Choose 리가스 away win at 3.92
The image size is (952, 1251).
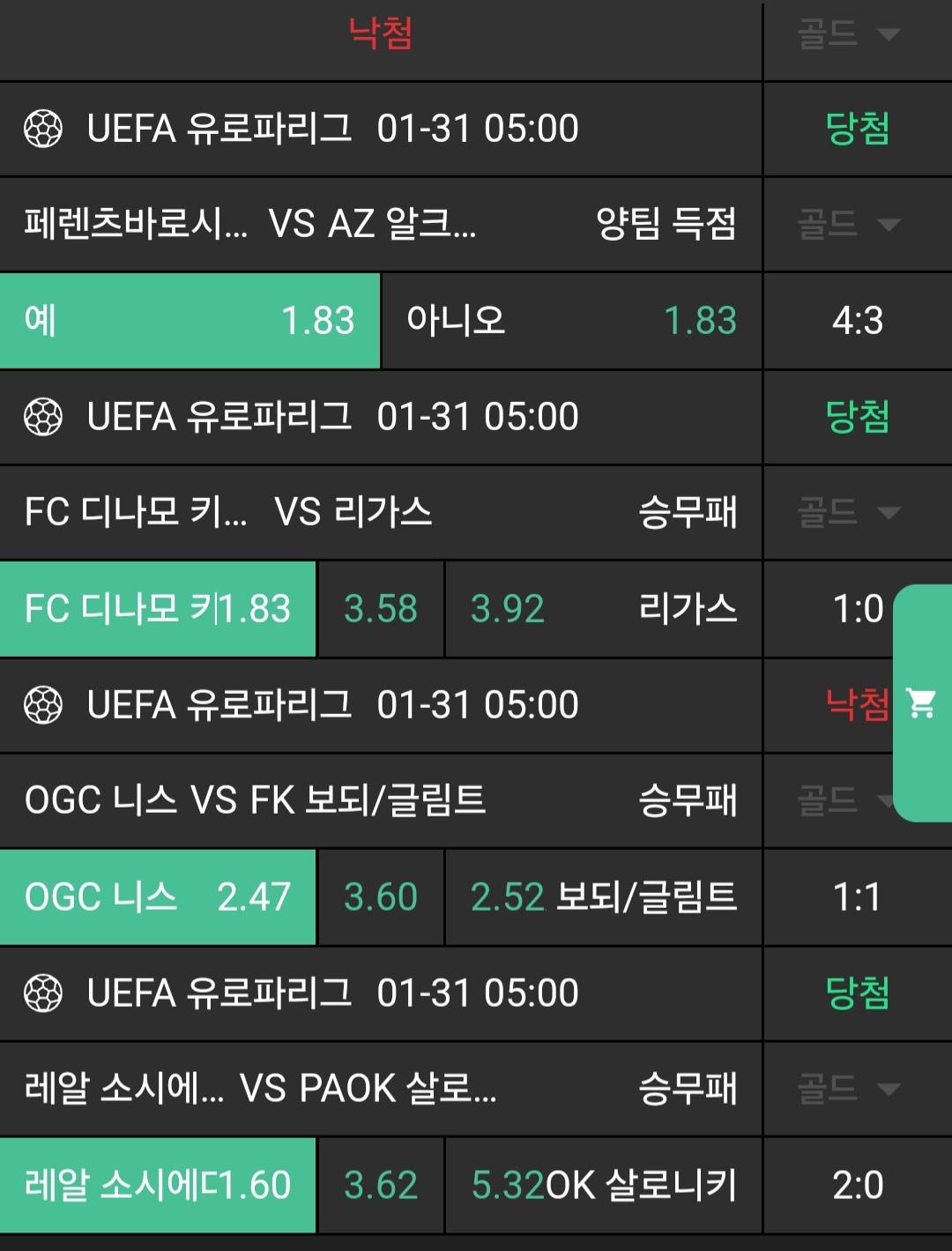click(604, 609)
